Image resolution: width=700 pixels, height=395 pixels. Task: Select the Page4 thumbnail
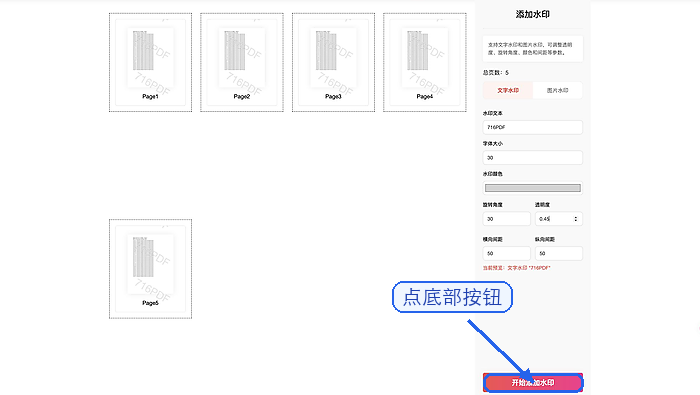click(x=425, y=62)
